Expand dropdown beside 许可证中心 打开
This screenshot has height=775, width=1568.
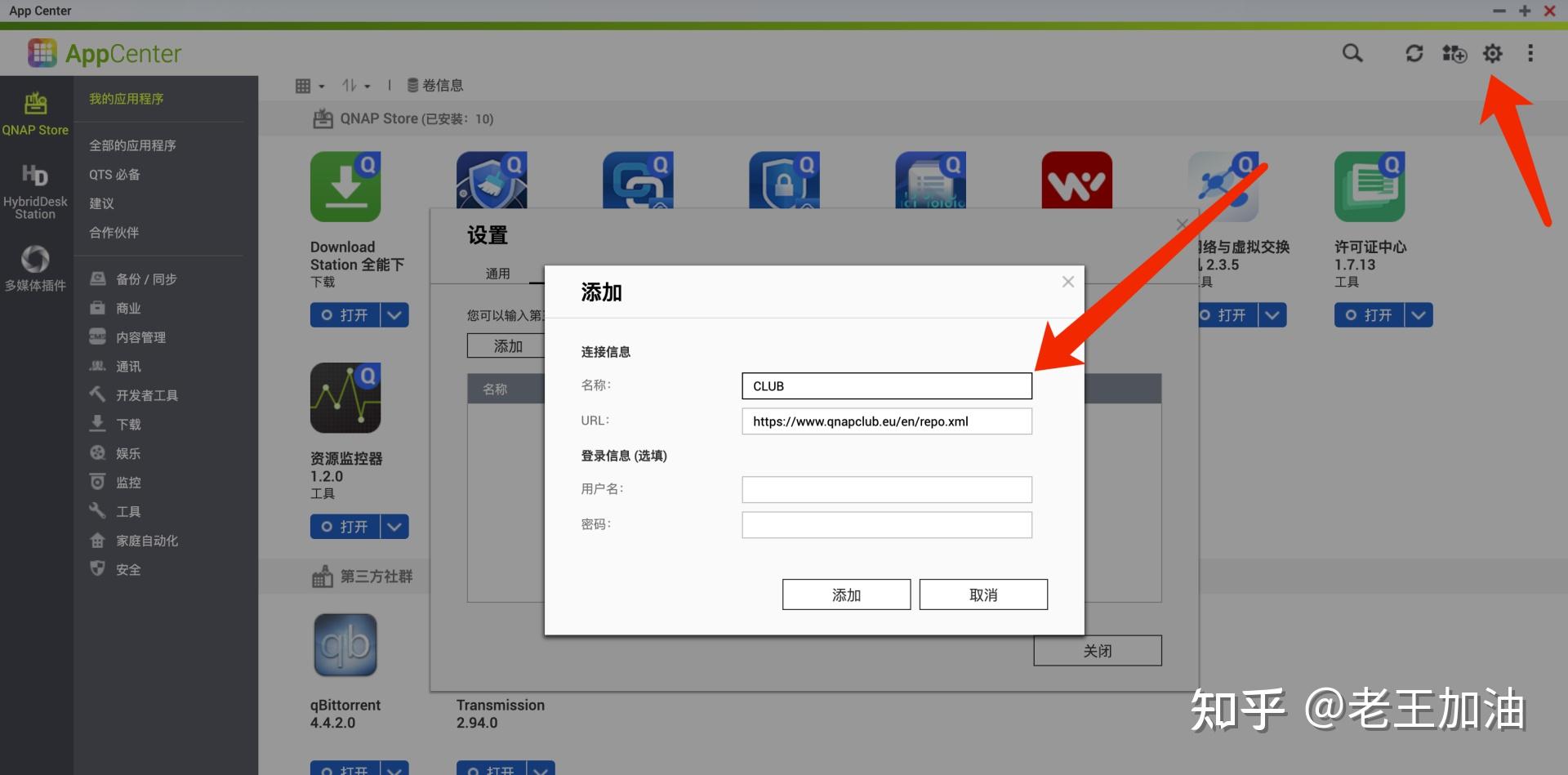click(x=1419, y=315)
